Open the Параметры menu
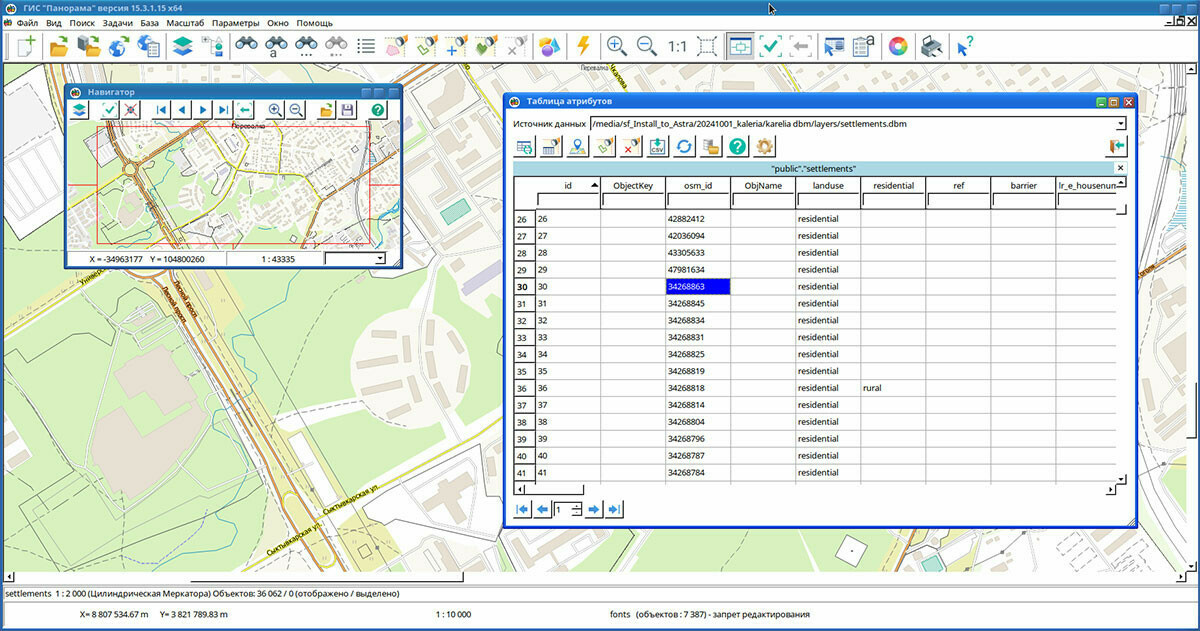 235,22
